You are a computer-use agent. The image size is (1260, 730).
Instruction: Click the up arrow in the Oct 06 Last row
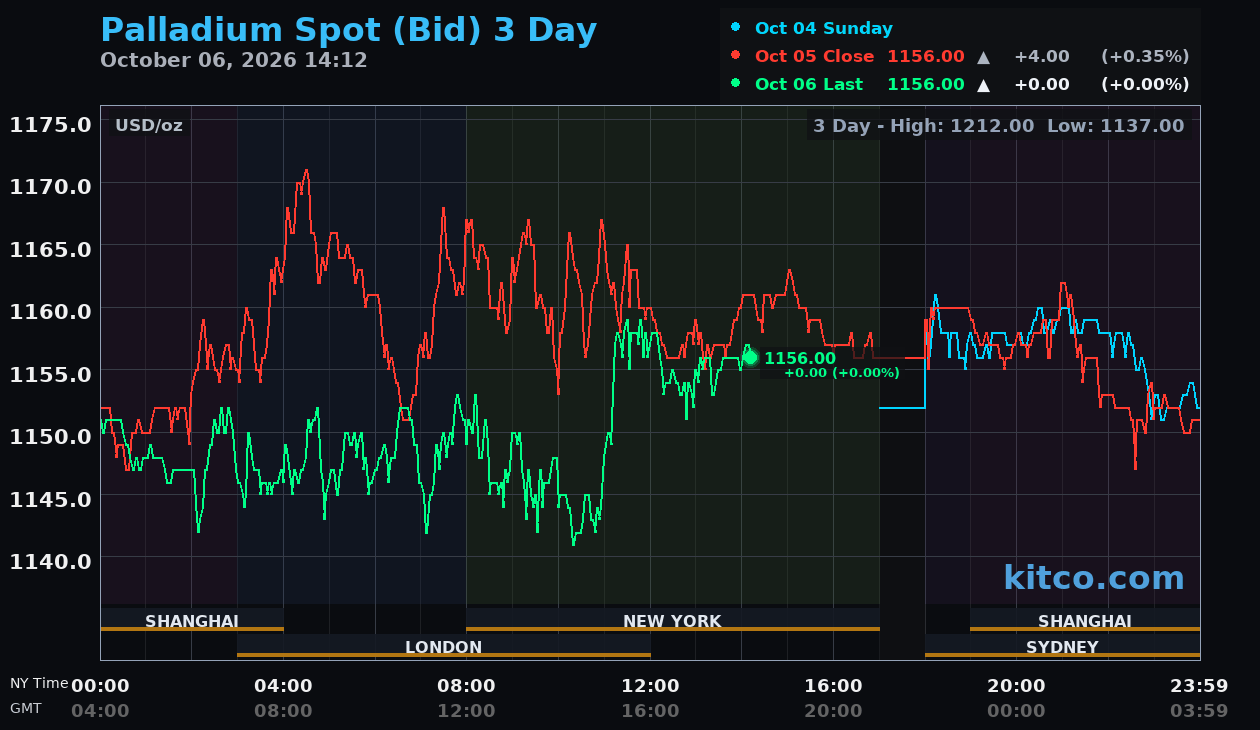[984, 85]
